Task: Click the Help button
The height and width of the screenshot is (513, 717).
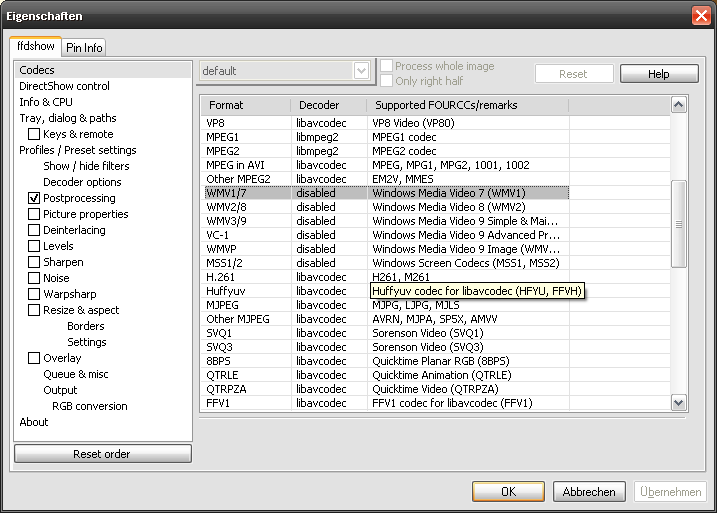Action: pos(659,74)
